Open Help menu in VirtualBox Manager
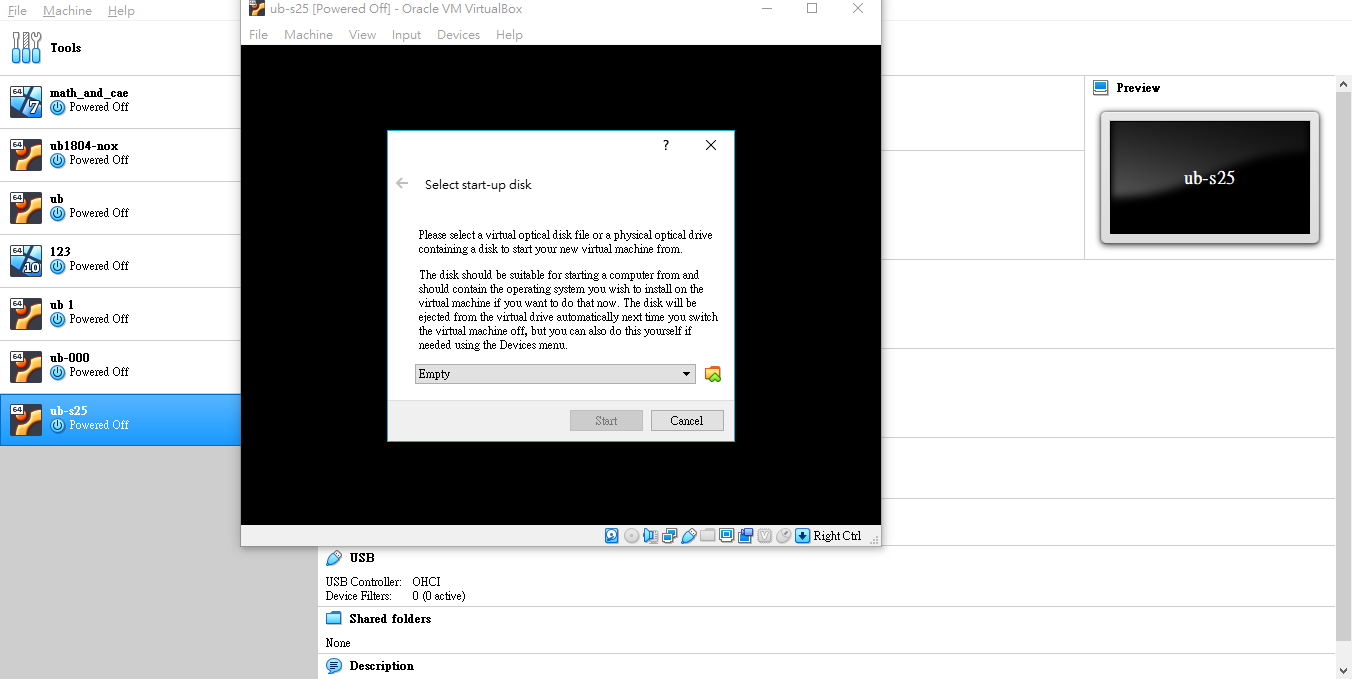This screenshot has width=1352, height=679. (121, 11)
